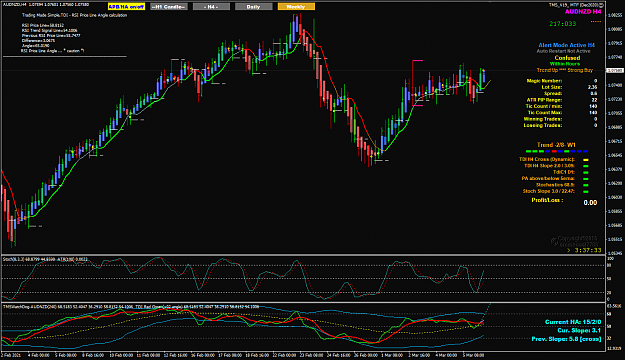The width and height of the screenshot is (625, 360).
Task: Click the Previous RSI Price Line text
Action: [x=51, y=35]
